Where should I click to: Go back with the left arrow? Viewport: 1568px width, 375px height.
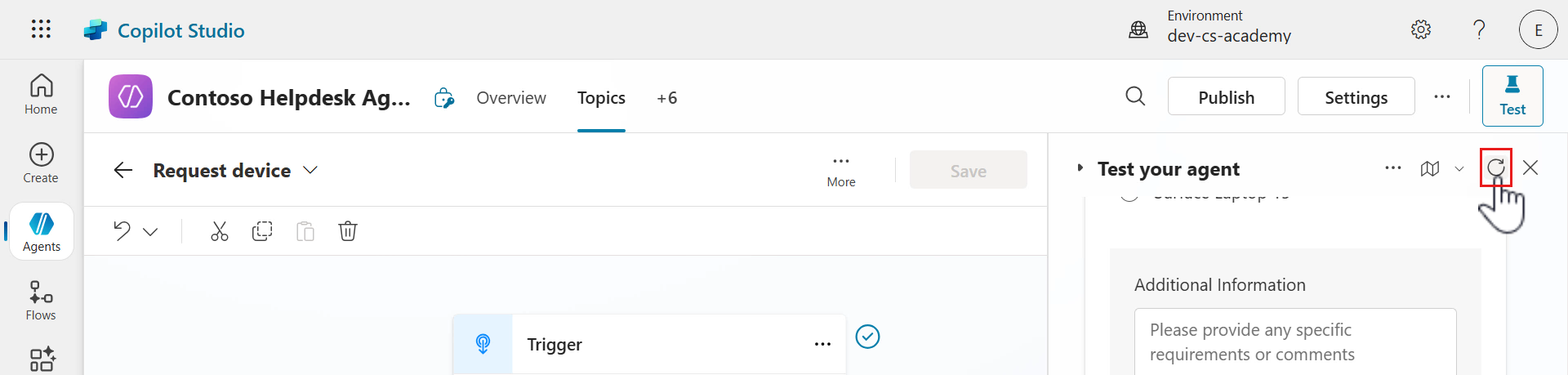point(123,170)
